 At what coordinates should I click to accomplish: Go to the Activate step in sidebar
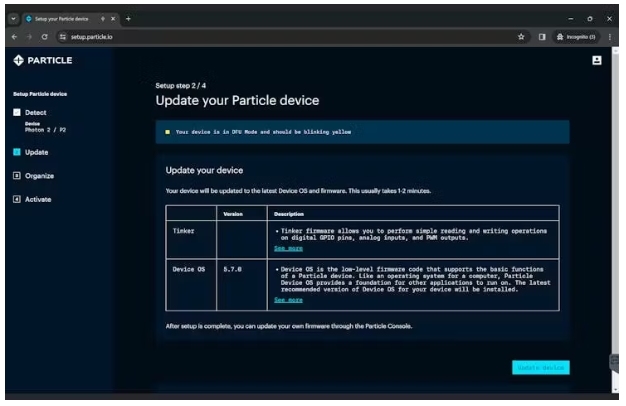(x=37, y=199)
